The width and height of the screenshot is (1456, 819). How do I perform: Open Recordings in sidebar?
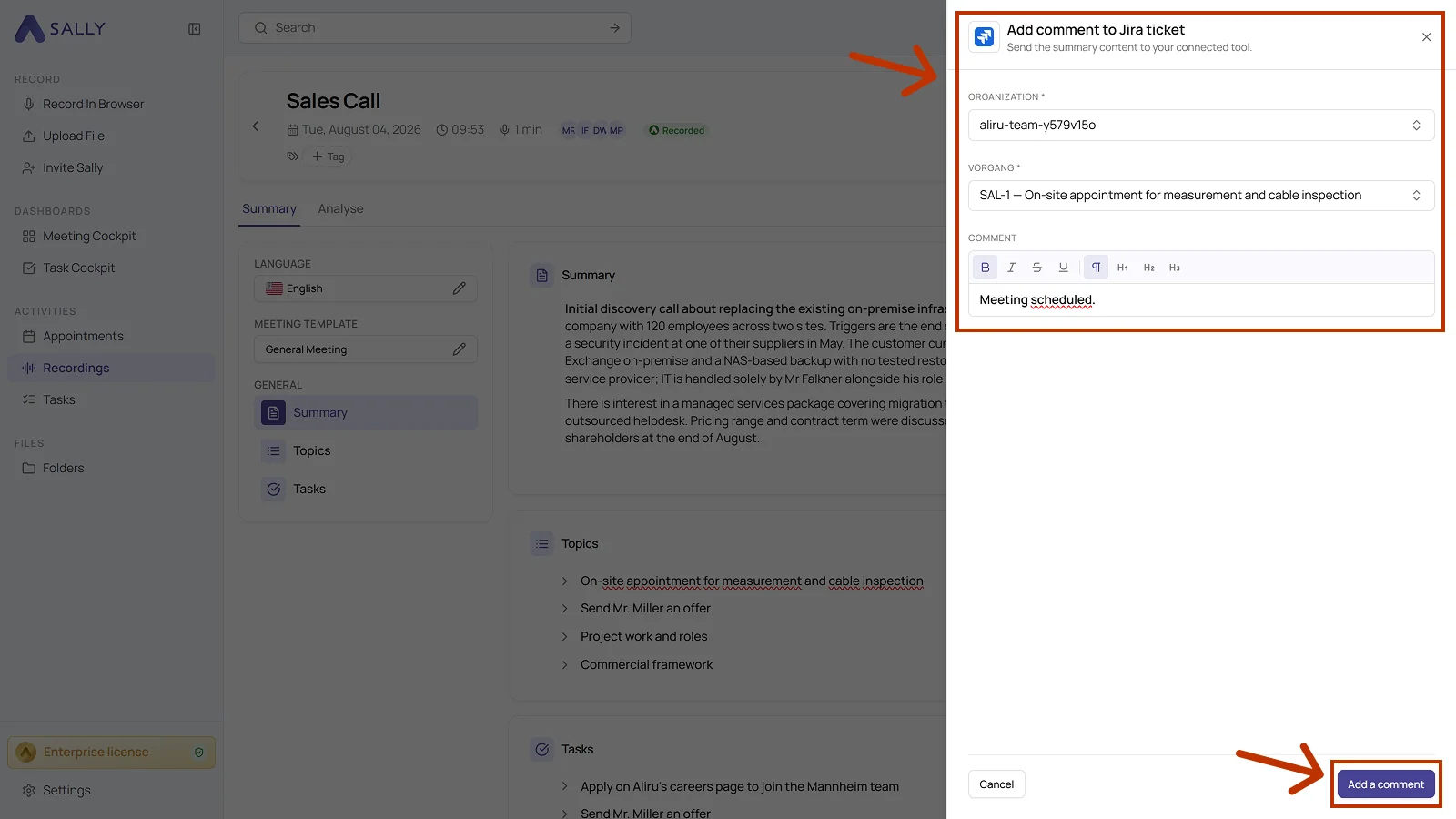(x=111, y=368)
